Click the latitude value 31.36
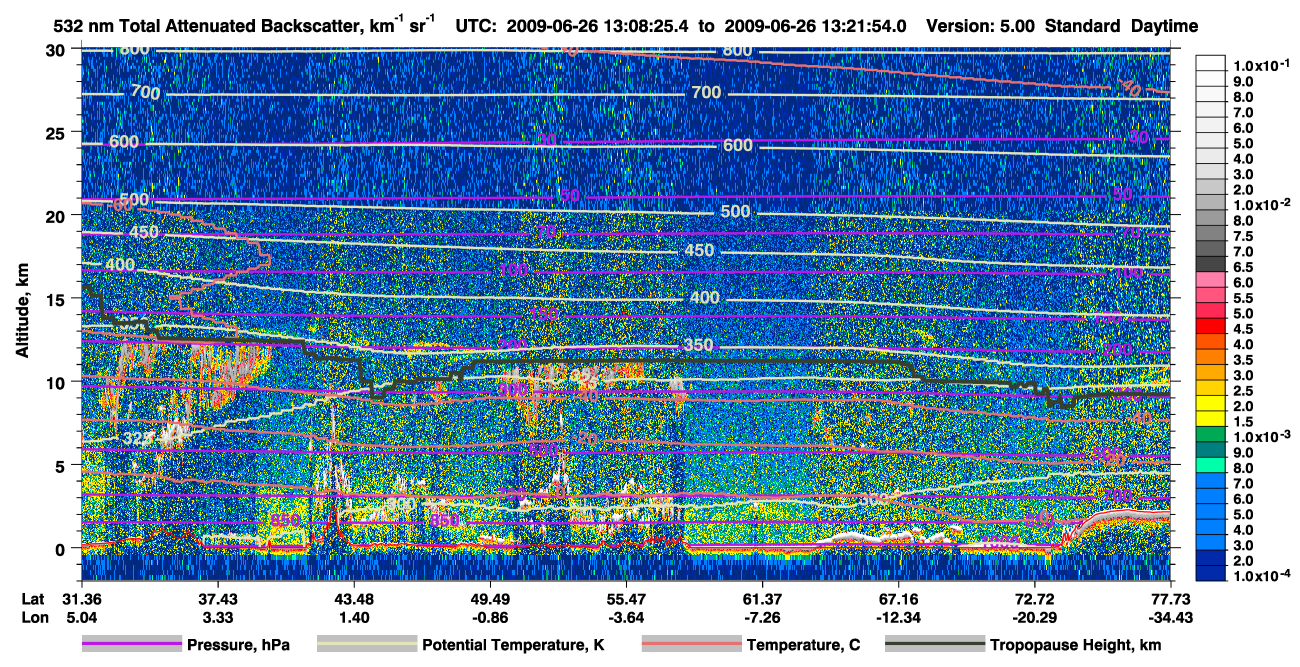 tap(81, 599)
